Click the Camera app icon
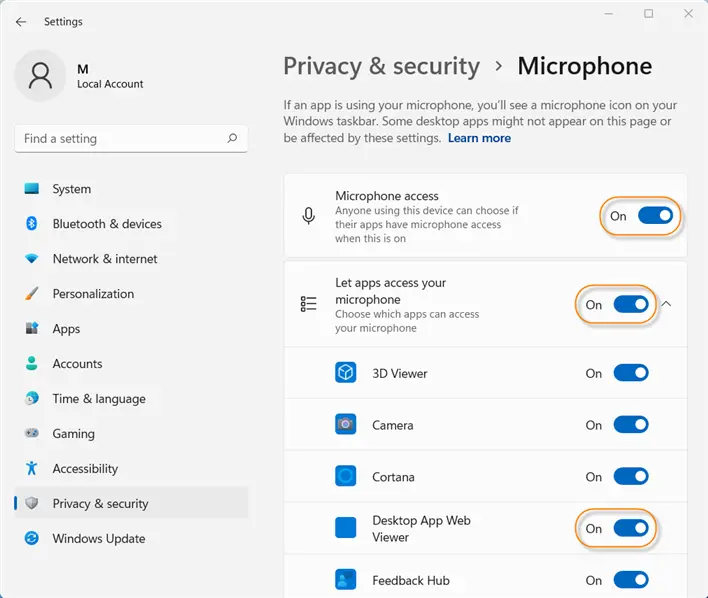The height and width of the screenshot is (598, 708). pyautogui.click(x=345, y=424)
